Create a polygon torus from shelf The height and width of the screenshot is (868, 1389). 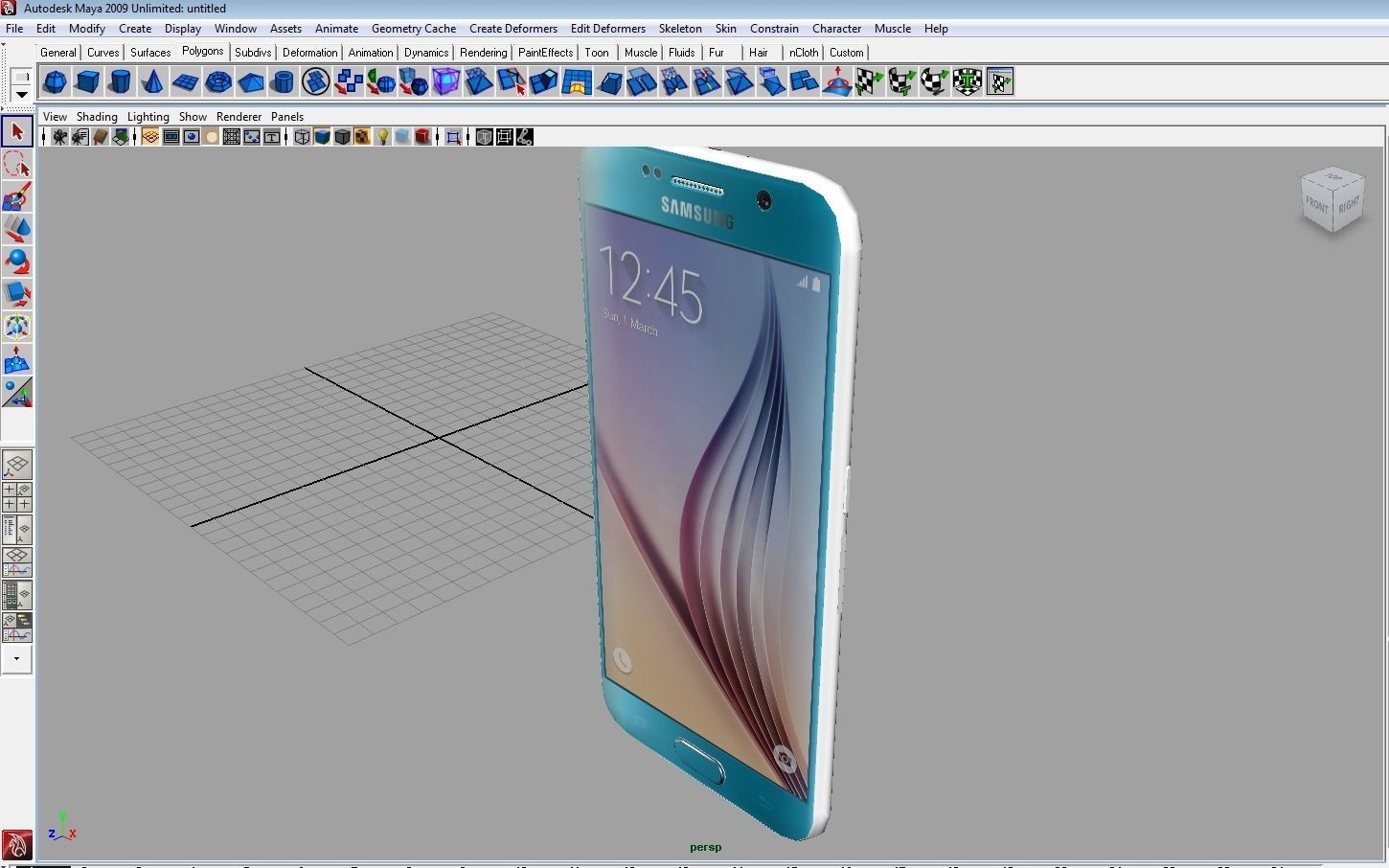point(218,81)
